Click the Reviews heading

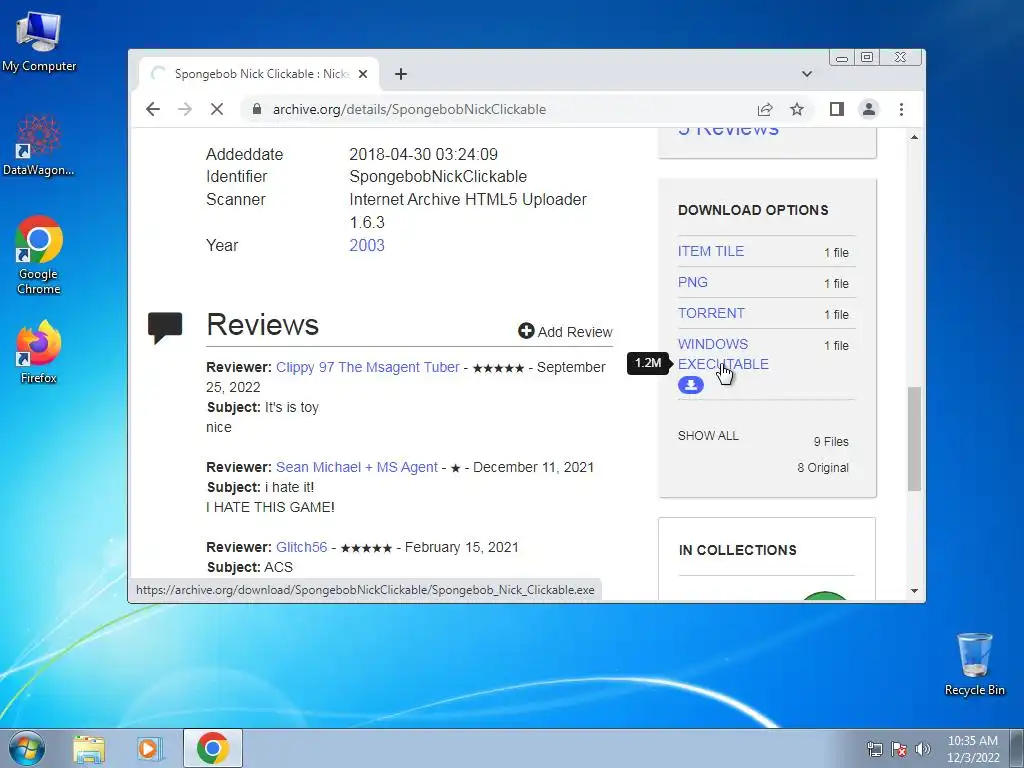[x=263, y=325]
